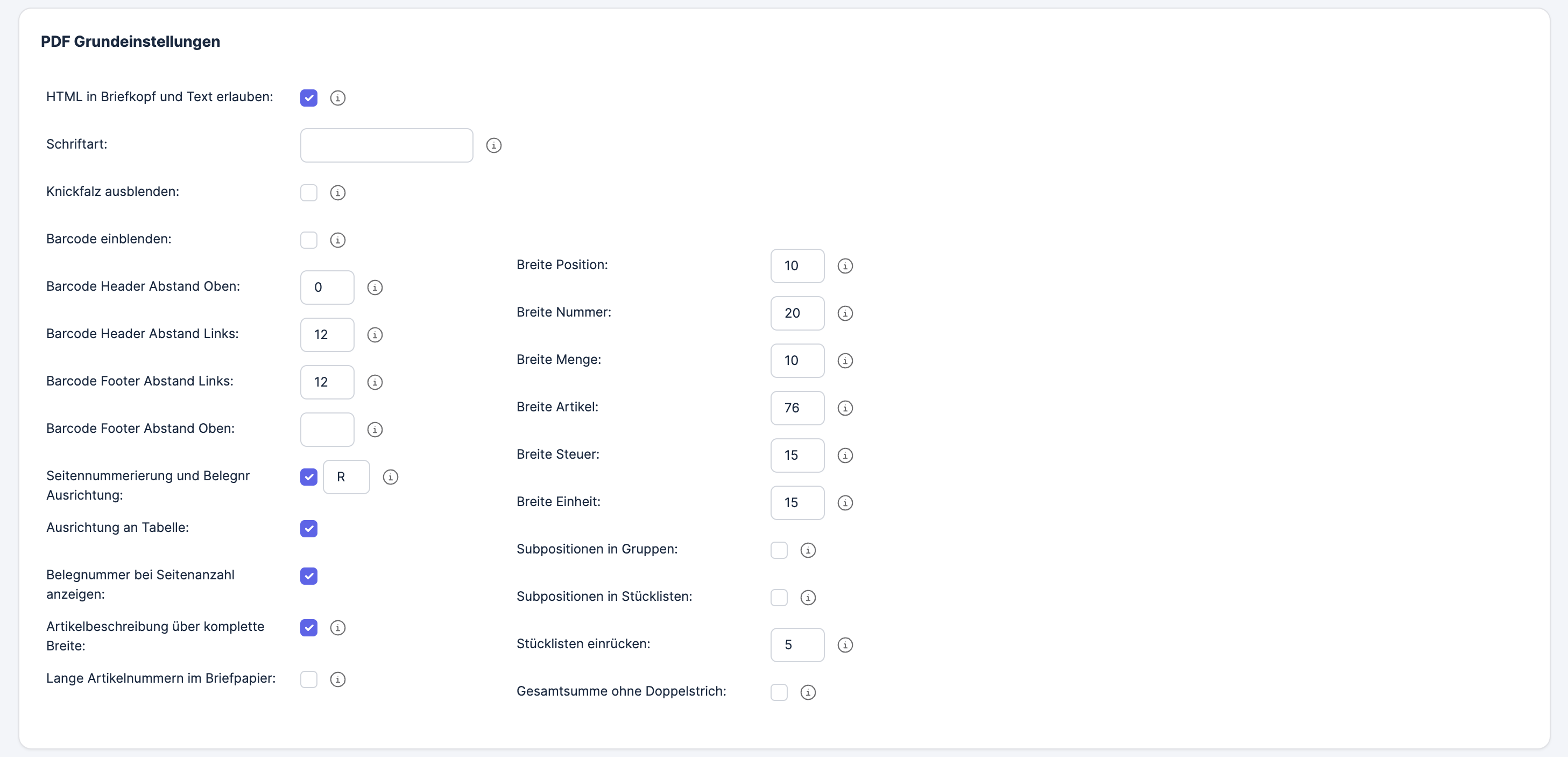Check Subpositionen in Stücklisten option
This screenshot has width=1568, height=757.
[779, 598]
